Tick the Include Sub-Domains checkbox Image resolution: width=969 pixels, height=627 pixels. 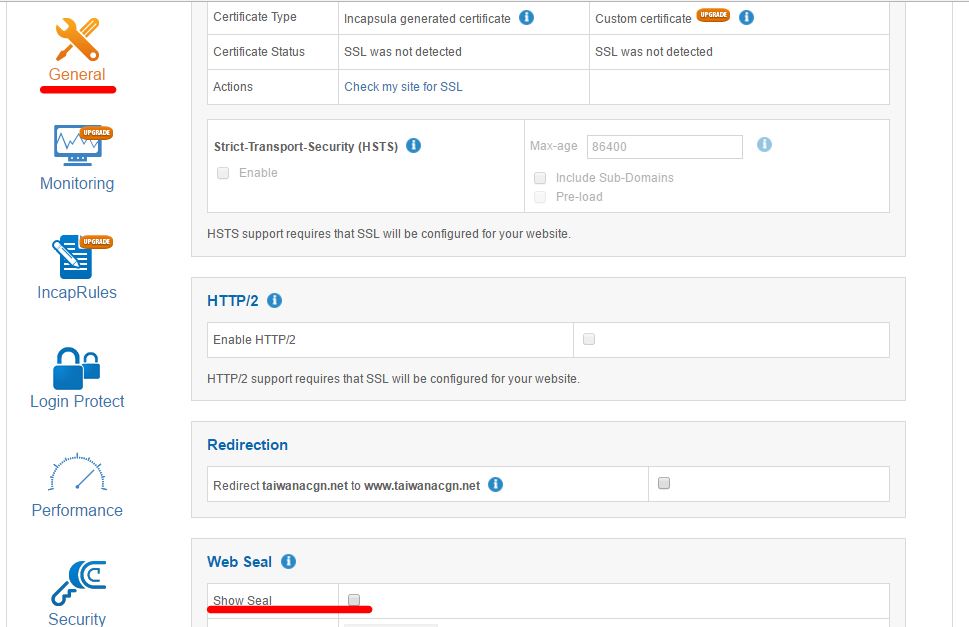540,178
